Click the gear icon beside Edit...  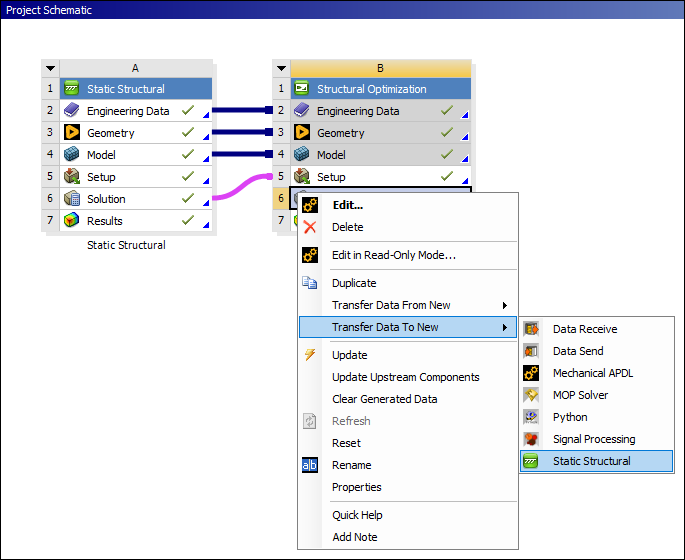point(310,205)
